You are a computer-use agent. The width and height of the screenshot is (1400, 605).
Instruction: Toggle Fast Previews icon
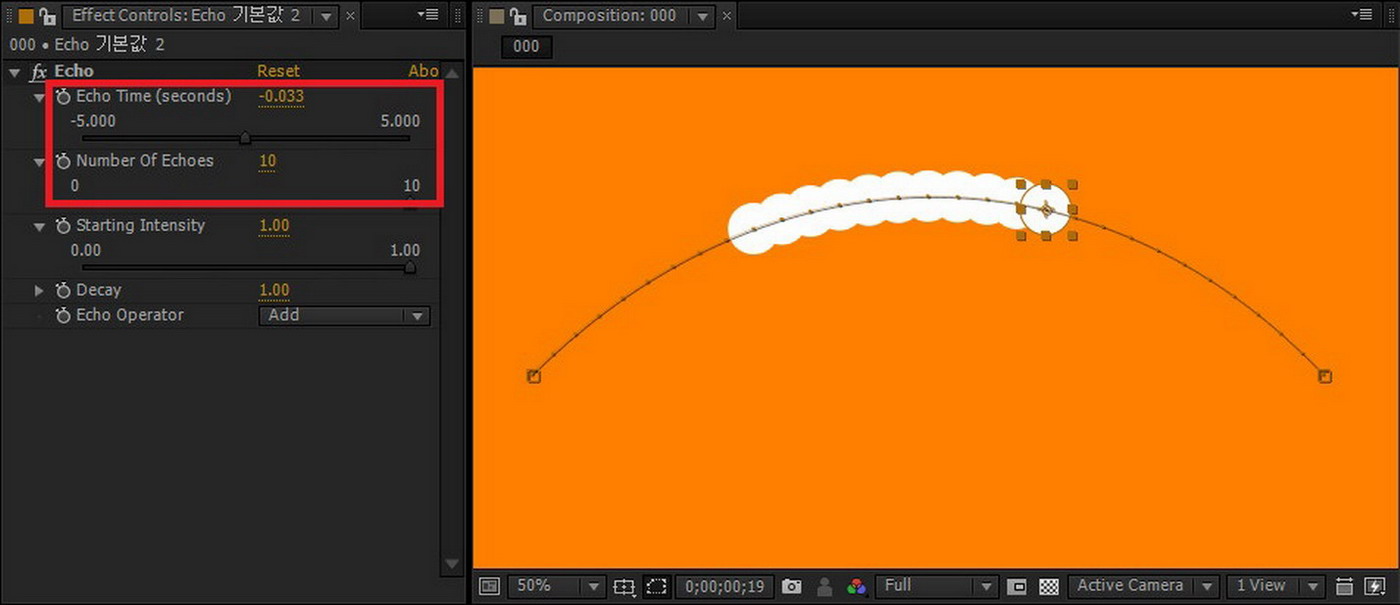[1375, 587]
